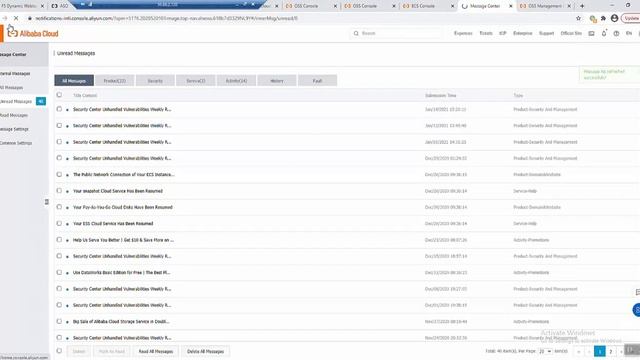Click the Mark As Read button
Viewport: 640px width, 360px height.
click(x=111, y=351)
